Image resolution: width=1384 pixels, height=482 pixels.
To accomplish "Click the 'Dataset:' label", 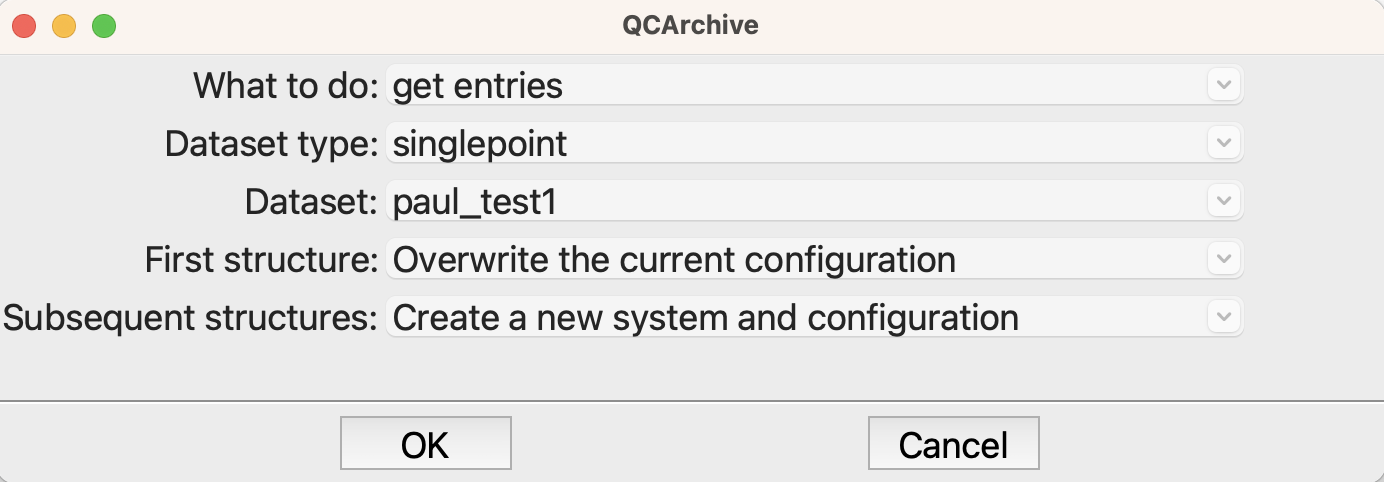I will [312, 202].
